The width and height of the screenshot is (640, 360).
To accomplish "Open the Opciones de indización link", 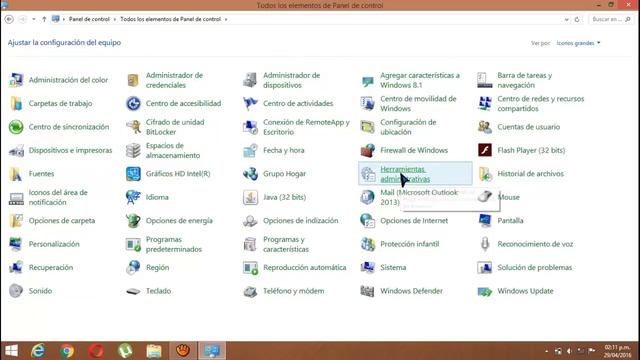I will pyautogui.click(x=300, y=220).
